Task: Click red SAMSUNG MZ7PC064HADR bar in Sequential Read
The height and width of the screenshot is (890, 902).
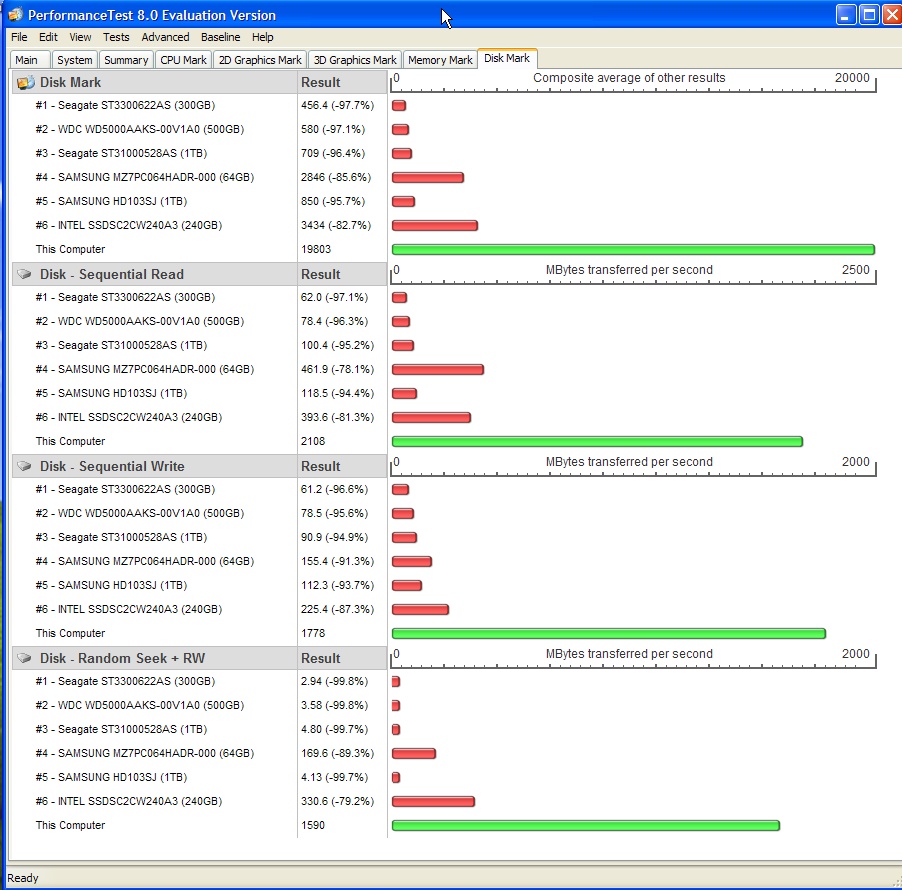Action: click(x=438, y=369)
